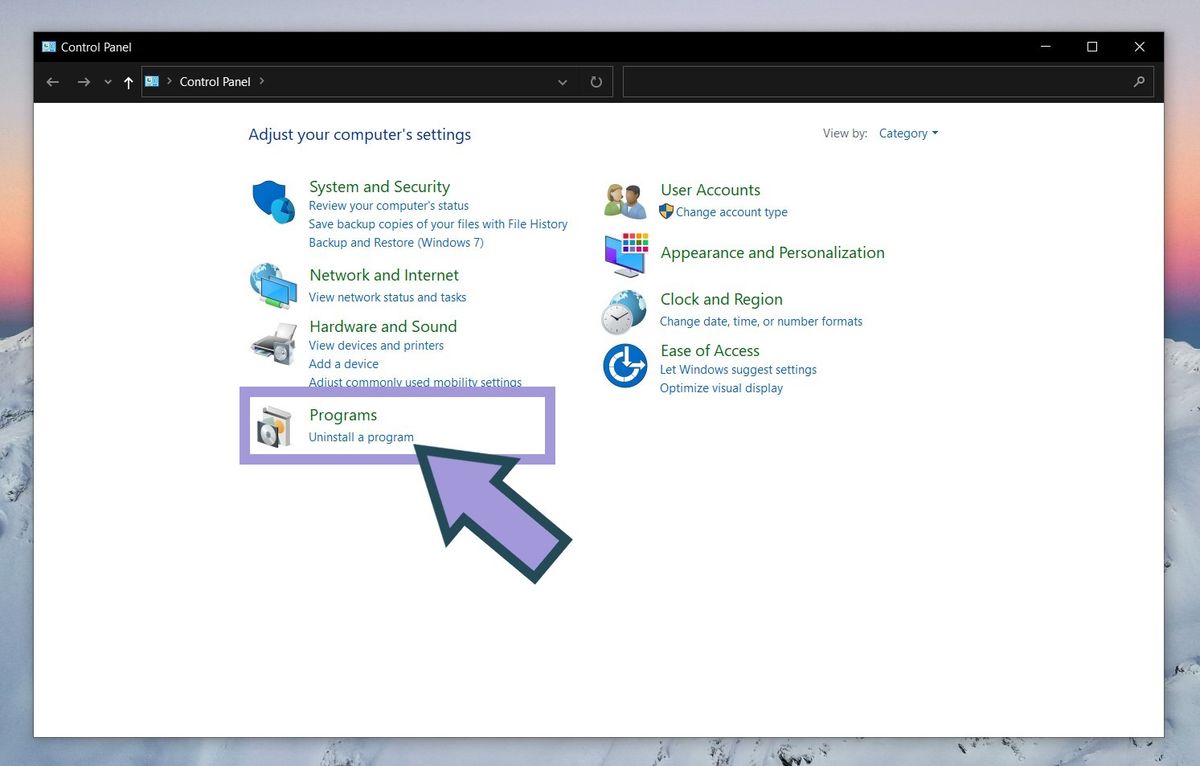Click Save backup copies with File History
The image size is (1200, 766).
(x=438, y=224)
